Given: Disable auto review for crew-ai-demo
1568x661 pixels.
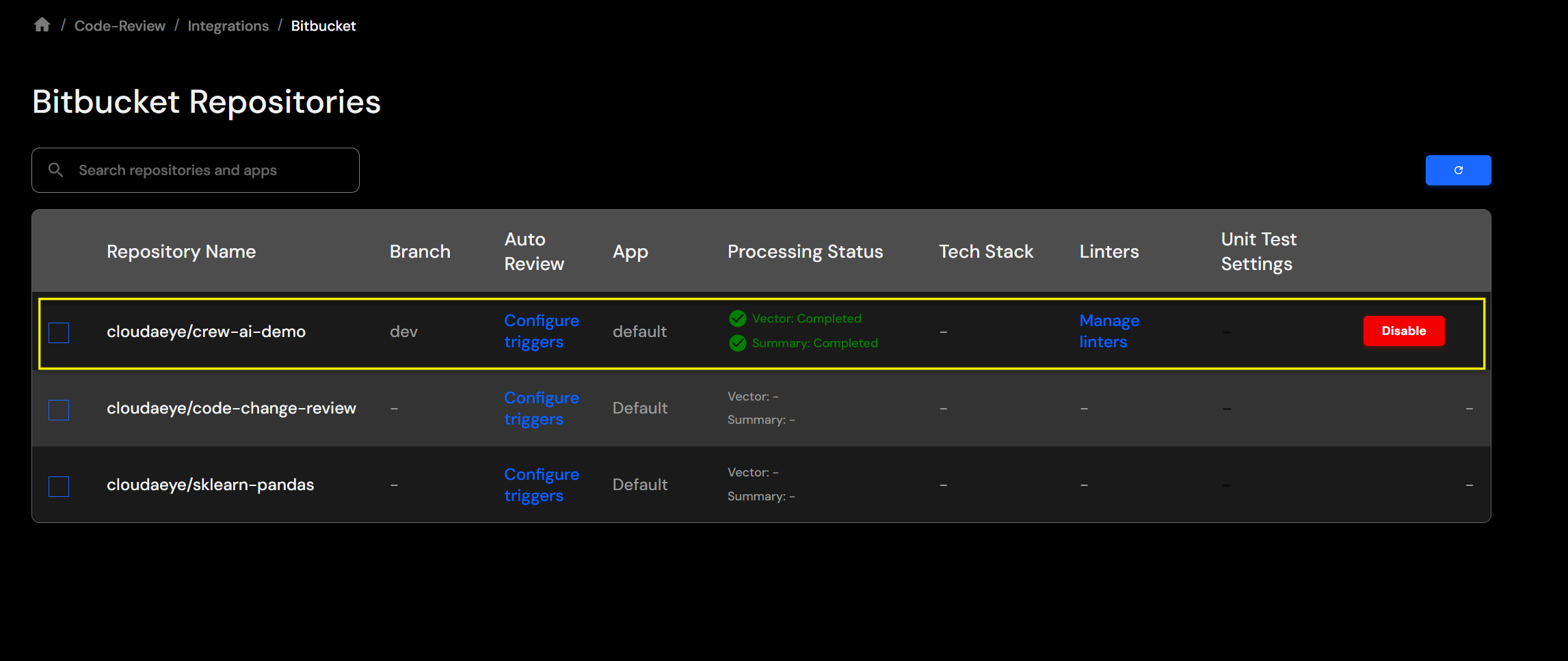Looking at the screenshot, I should (1403, 331).
